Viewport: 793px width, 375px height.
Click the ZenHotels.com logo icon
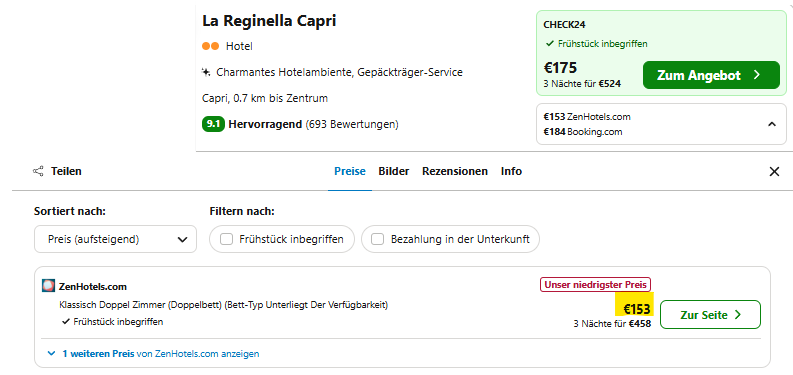tap(48, 286)
